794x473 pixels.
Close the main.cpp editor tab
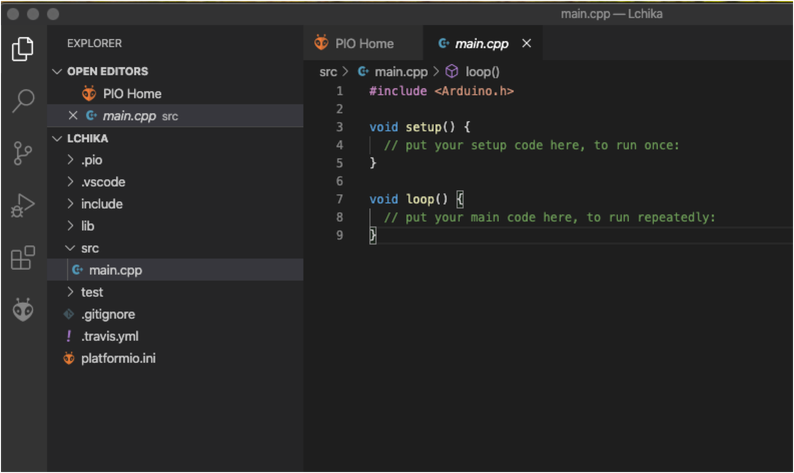coord(526,44)
